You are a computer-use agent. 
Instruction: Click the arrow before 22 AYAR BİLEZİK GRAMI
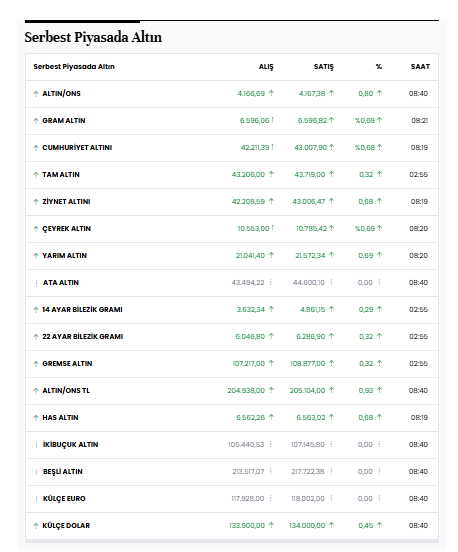(x=36, y=337)
